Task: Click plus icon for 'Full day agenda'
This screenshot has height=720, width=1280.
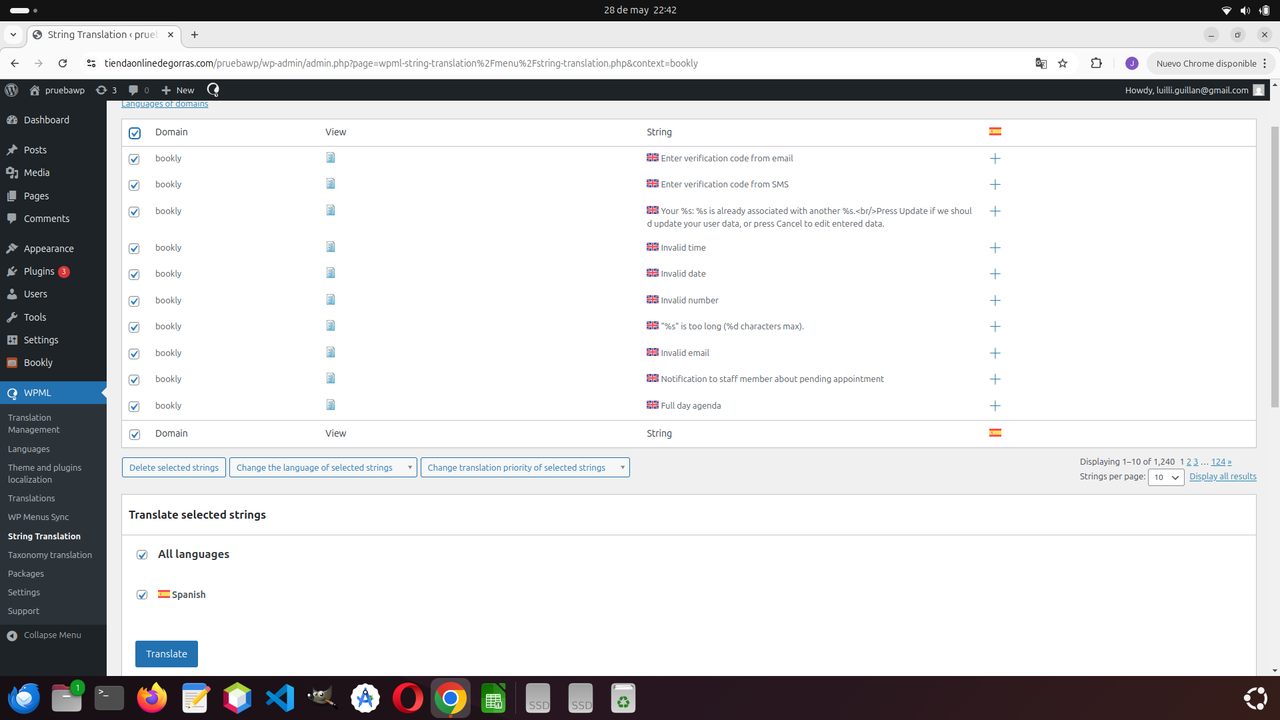Action: 995,406
